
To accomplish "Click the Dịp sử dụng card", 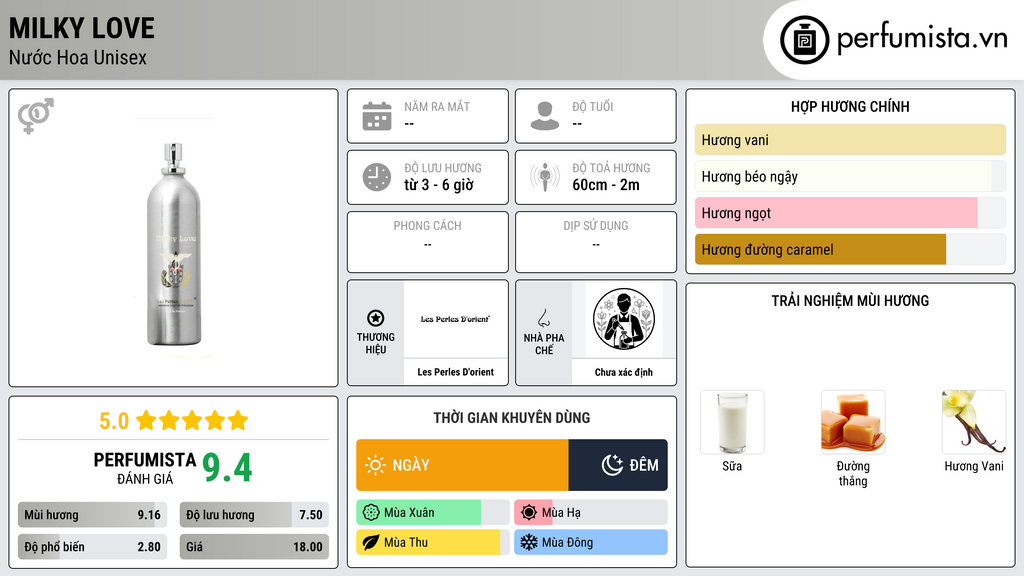I will point(596,242).
